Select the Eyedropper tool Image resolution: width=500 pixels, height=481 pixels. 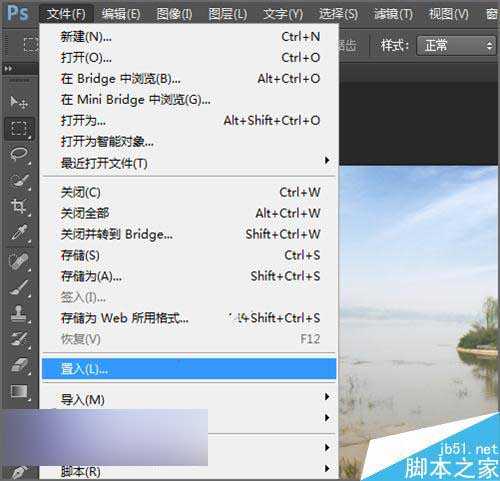(19, 233)
